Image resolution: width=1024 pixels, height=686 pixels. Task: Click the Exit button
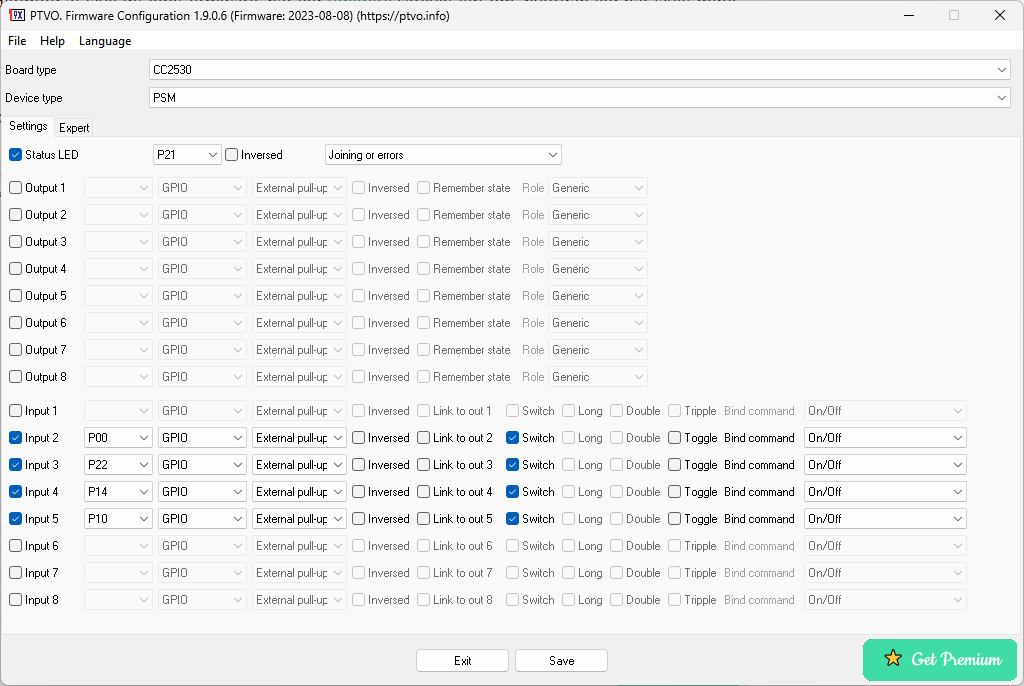pyautogui.click(x=462, y=661)
